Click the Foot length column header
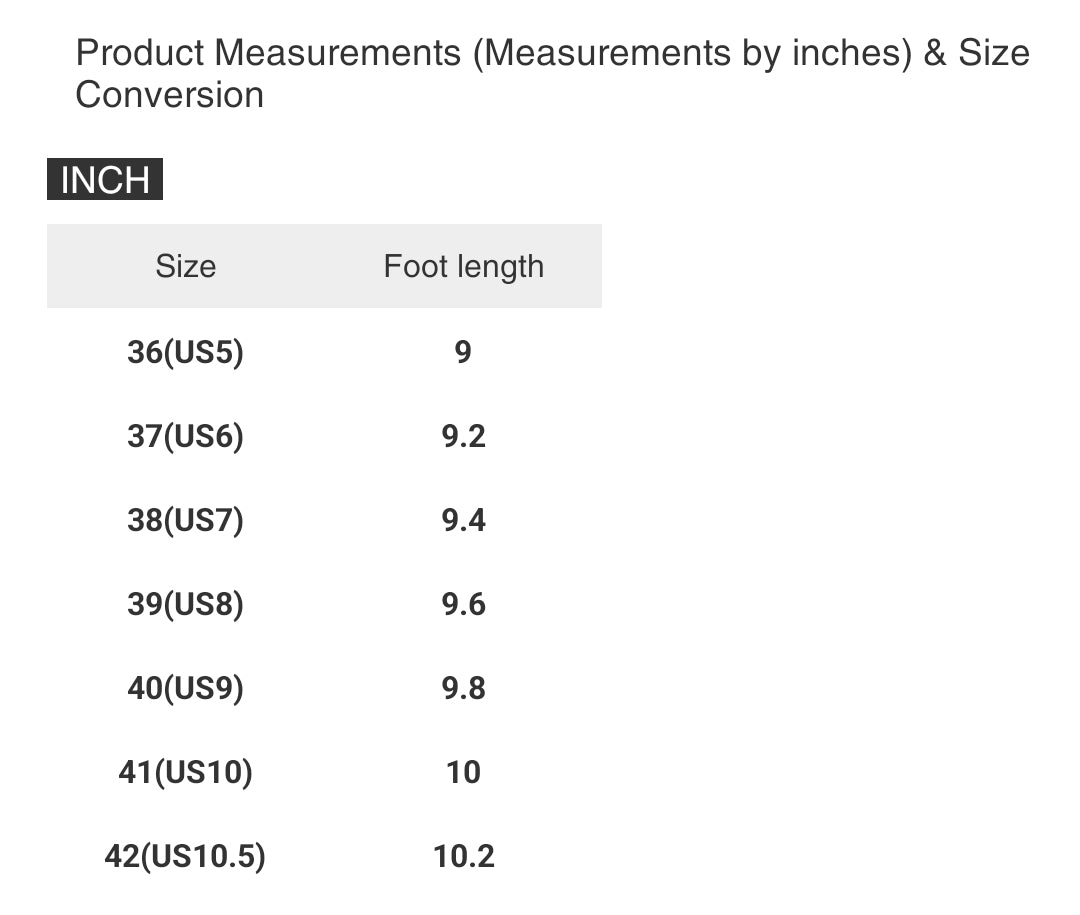This screenshot has height=915, width=1080. (463, 266)
